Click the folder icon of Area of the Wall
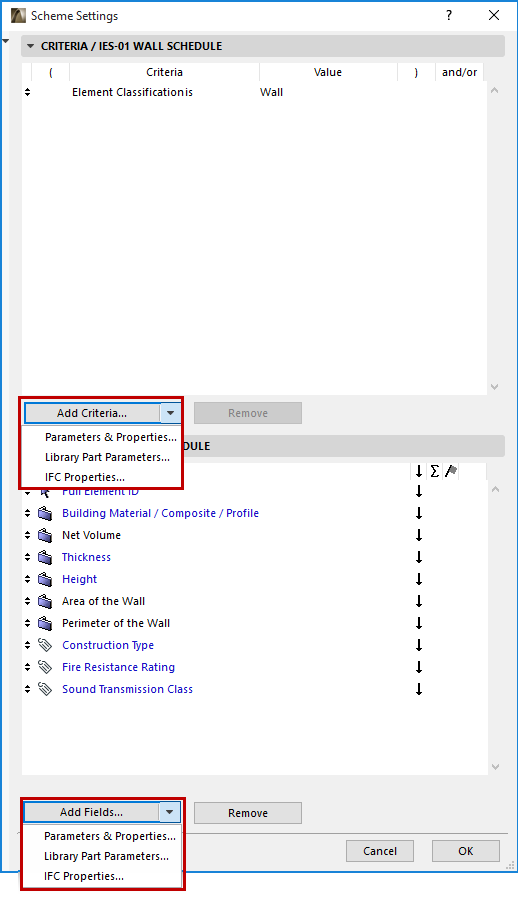Image resolution: width=518 pixels, height=907 pixels. [45, 601]
